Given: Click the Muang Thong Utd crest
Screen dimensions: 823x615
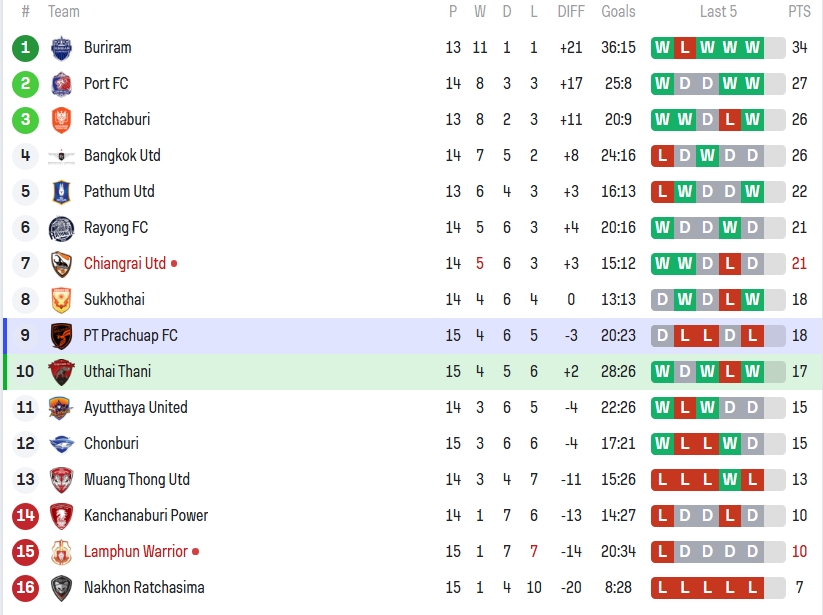Looking at the screenshot, I should coord(61,480).
